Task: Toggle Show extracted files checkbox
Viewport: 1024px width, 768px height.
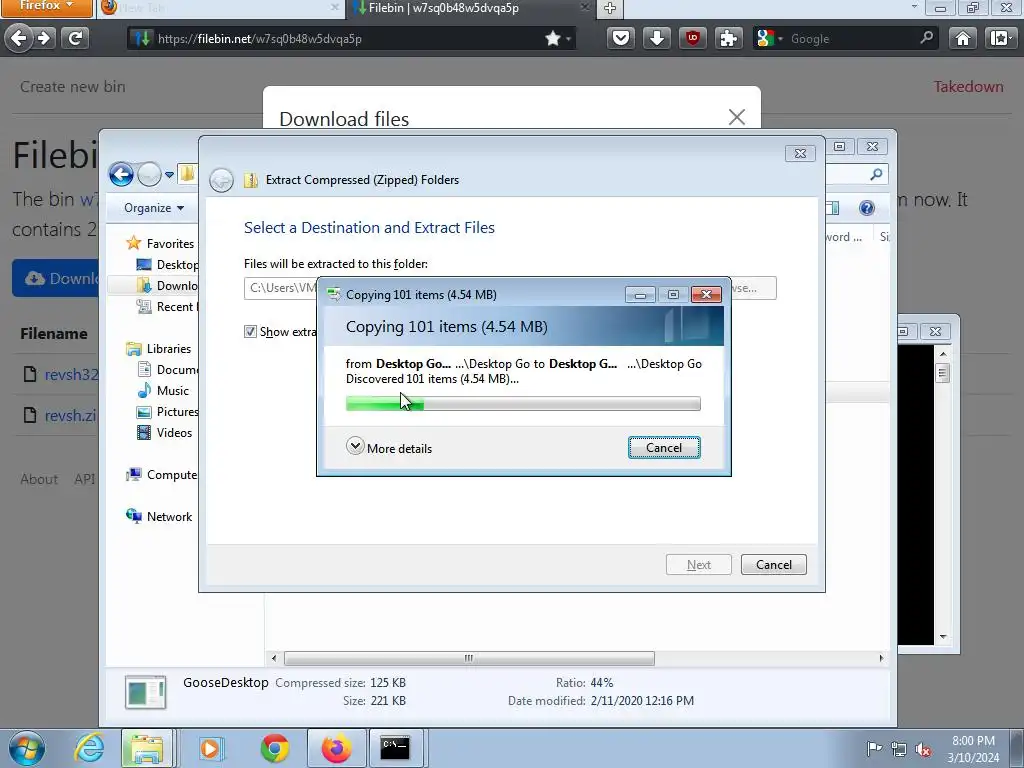Action: [x=250, y=332]
